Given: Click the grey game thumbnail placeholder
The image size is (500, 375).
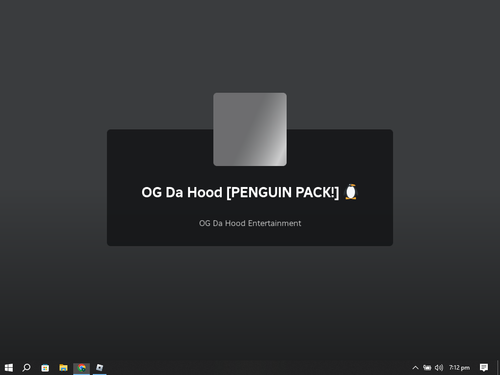Looking at the screenshot, I should coord(250,129).
